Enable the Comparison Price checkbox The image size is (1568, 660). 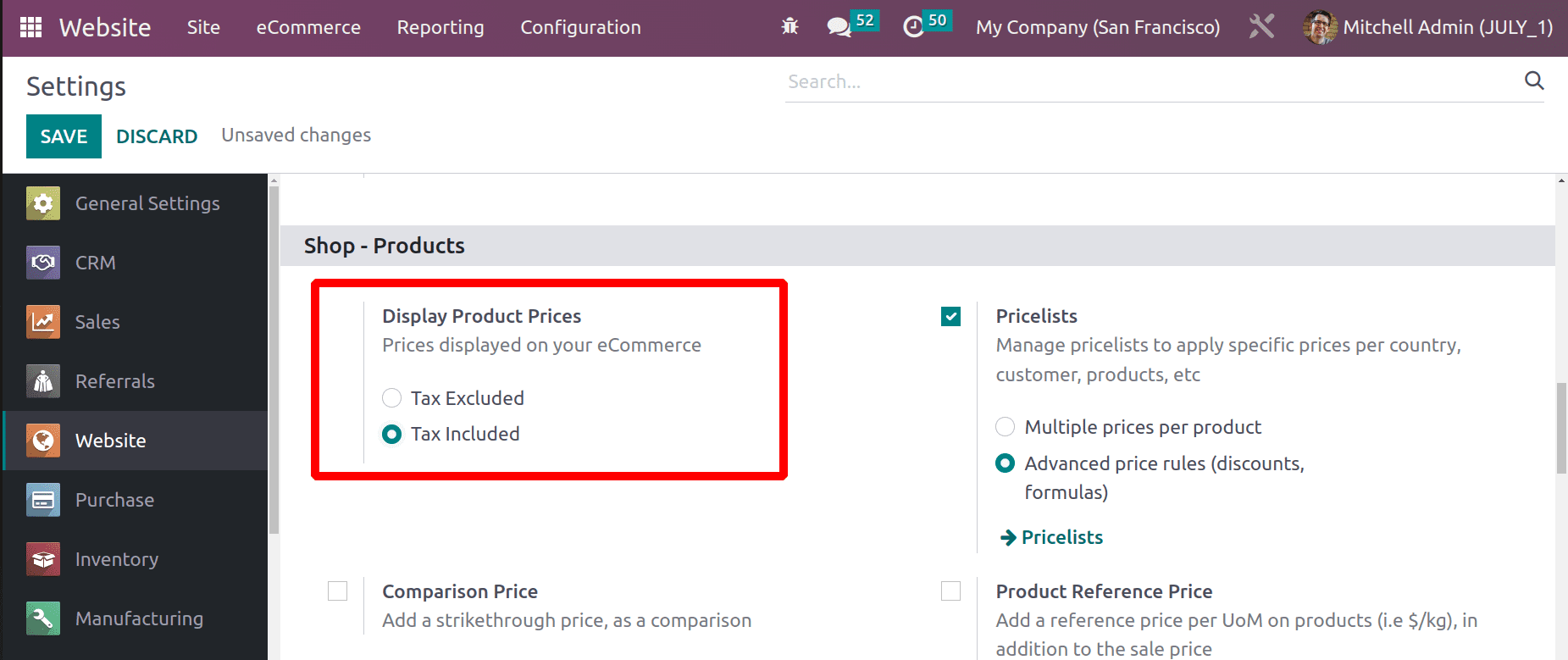(x=337, y=591)
